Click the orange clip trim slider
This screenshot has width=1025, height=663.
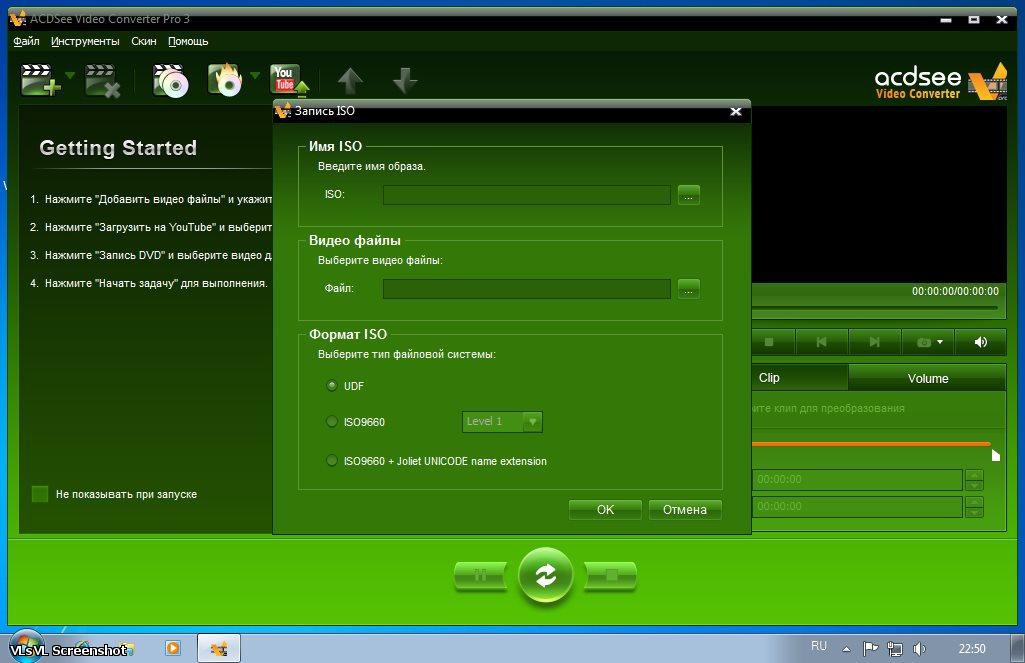[871, 444]
